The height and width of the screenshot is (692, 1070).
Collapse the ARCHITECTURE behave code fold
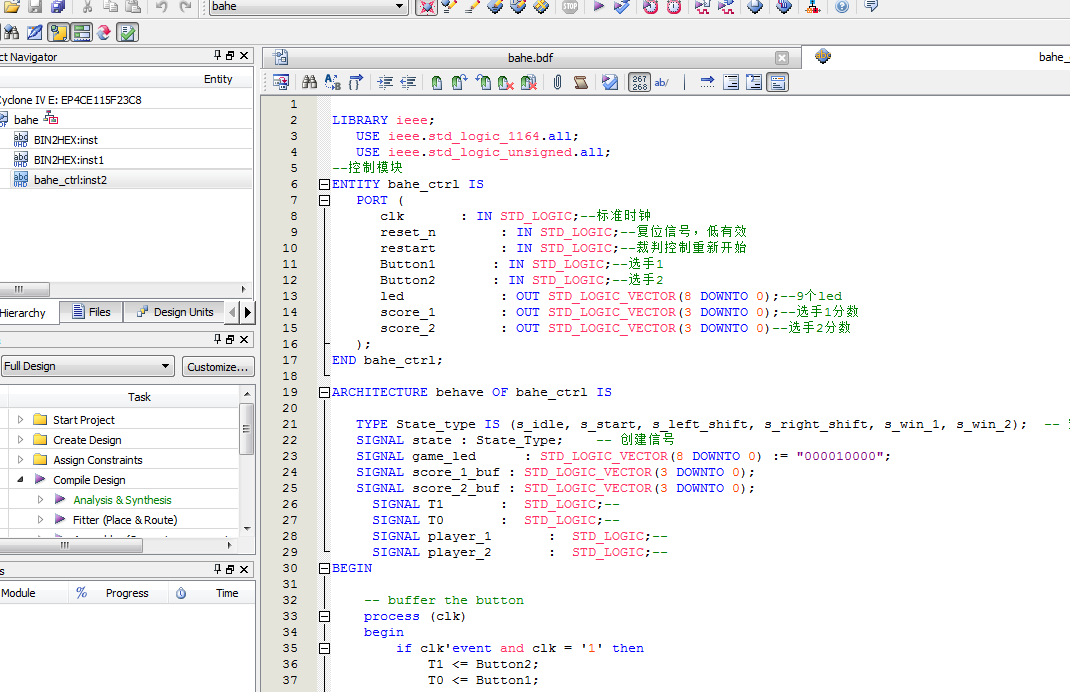click(324, 392)
